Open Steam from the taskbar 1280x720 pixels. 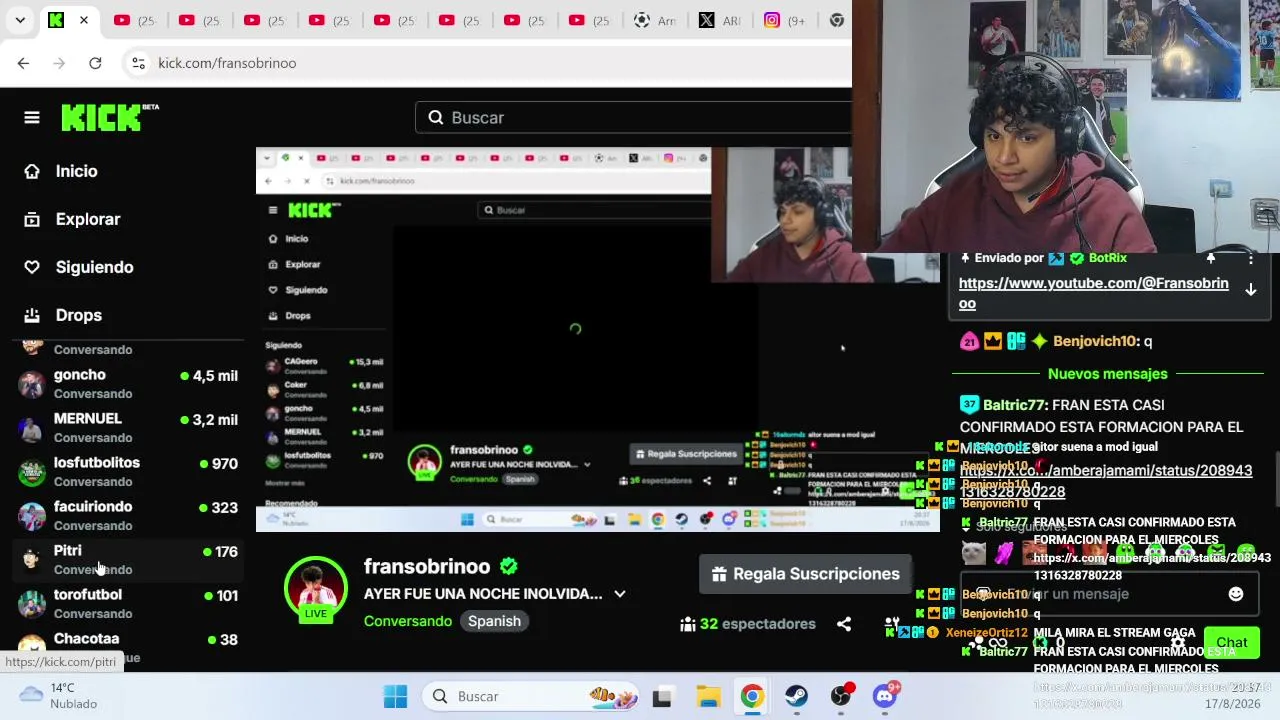pyautogui.click(x=796, y=696)
